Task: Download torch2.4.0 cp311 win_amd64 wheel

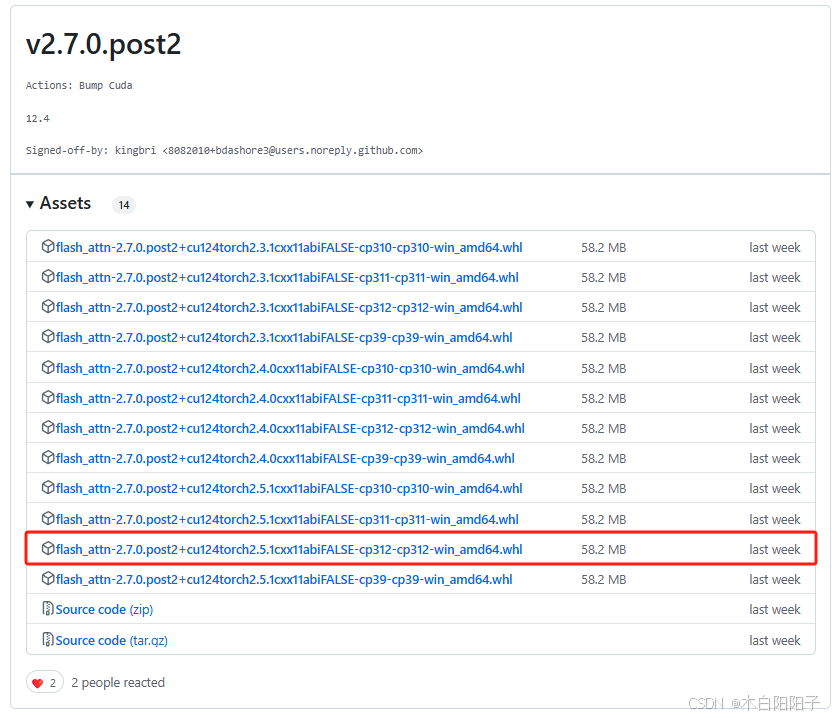Action: pos(288,399)
